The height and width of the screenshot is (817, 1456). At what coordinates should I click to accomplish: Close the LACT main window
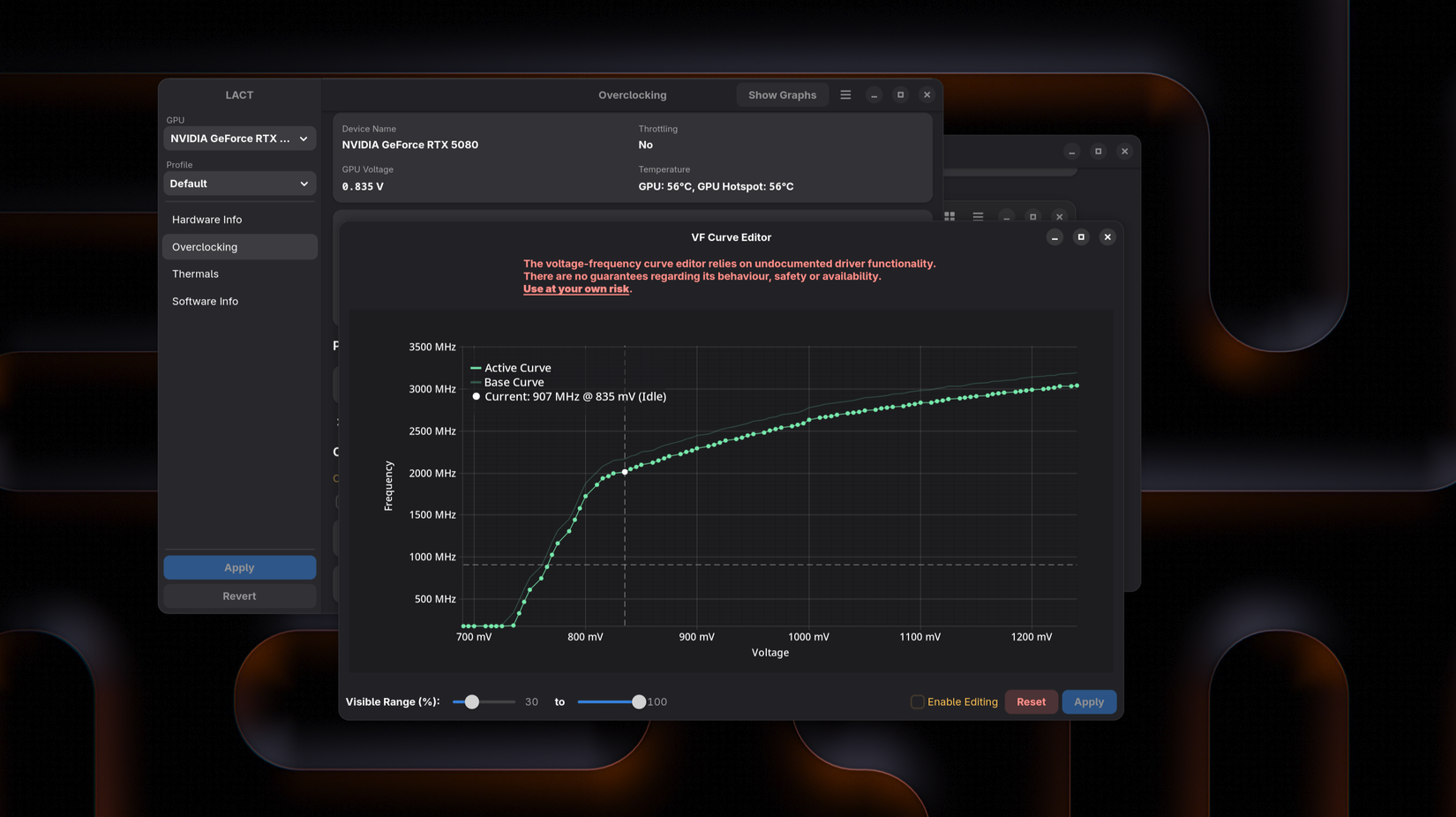927,95
